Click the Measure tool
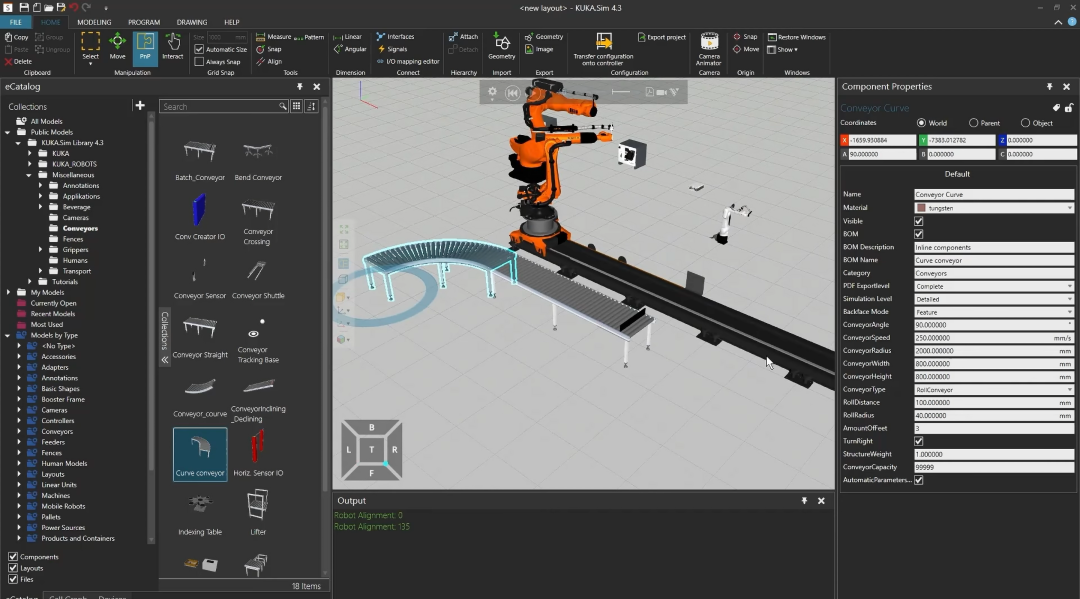The width and height of the screenshot is (1080, 599). 273,36
